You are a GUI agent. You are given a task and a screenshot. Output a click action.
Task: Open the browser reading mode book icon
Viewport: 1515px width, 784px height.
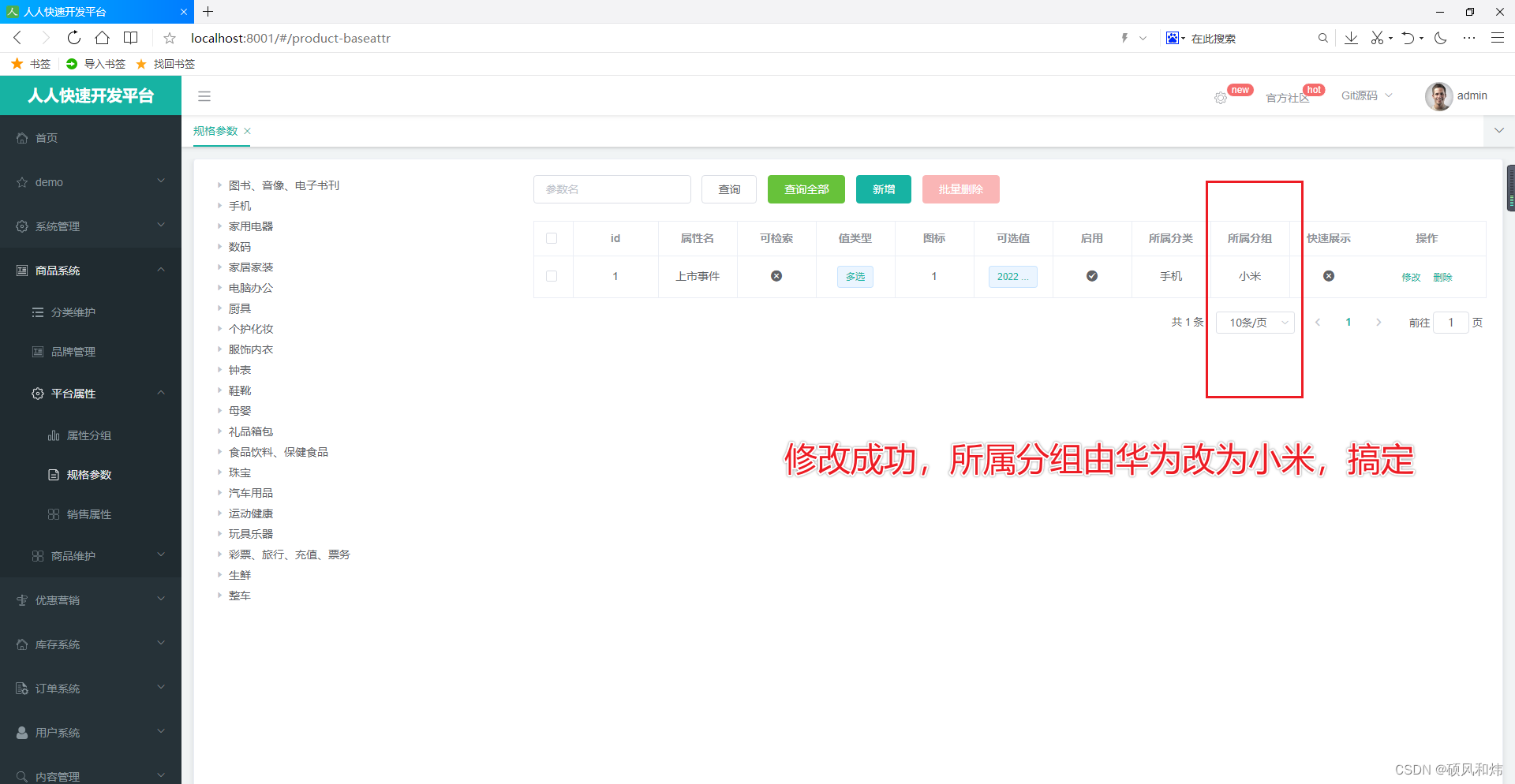pyautogui.click(x=131, y=38)
